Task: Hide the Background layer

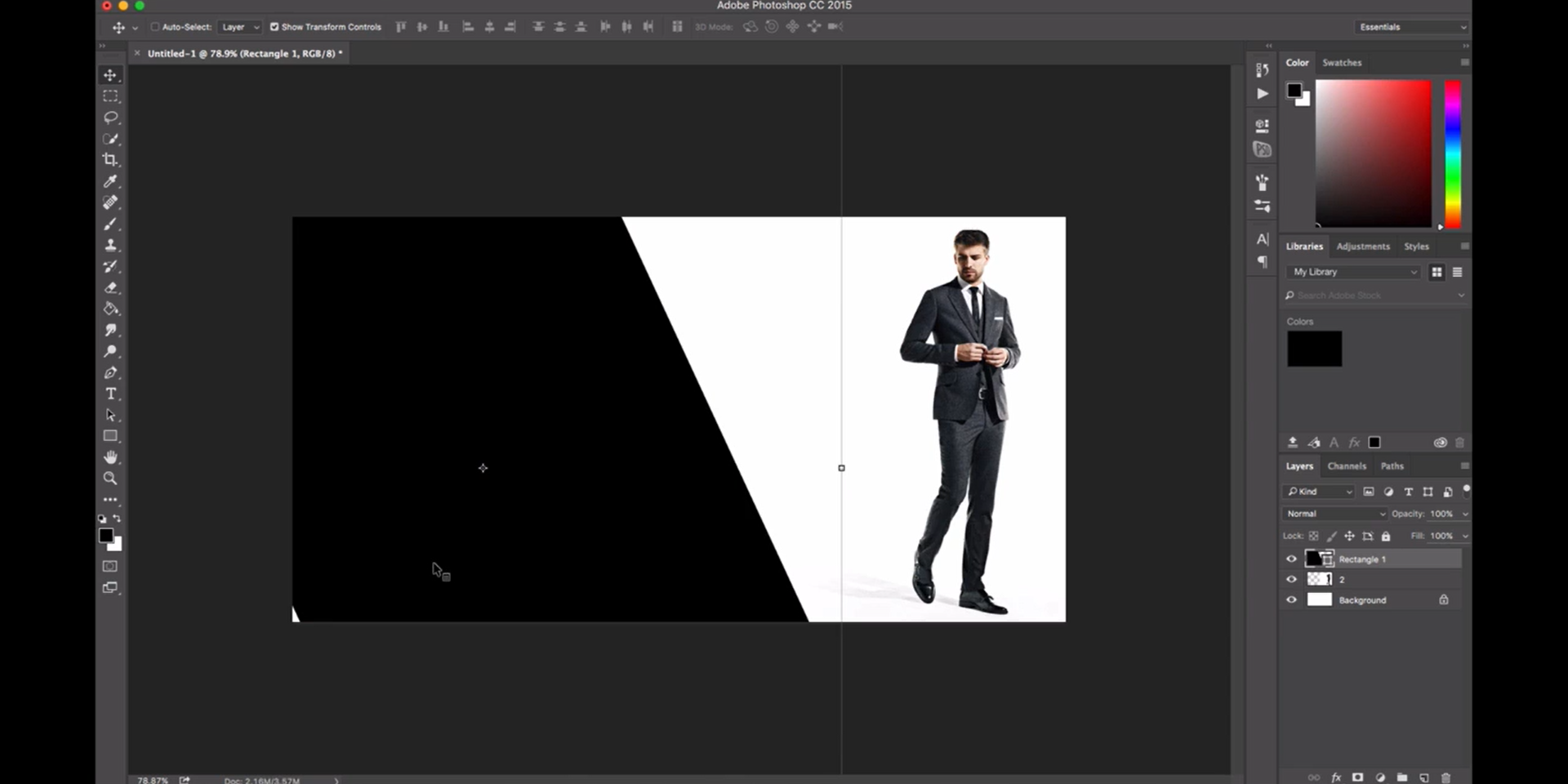Action: [x=1291, y=599]
